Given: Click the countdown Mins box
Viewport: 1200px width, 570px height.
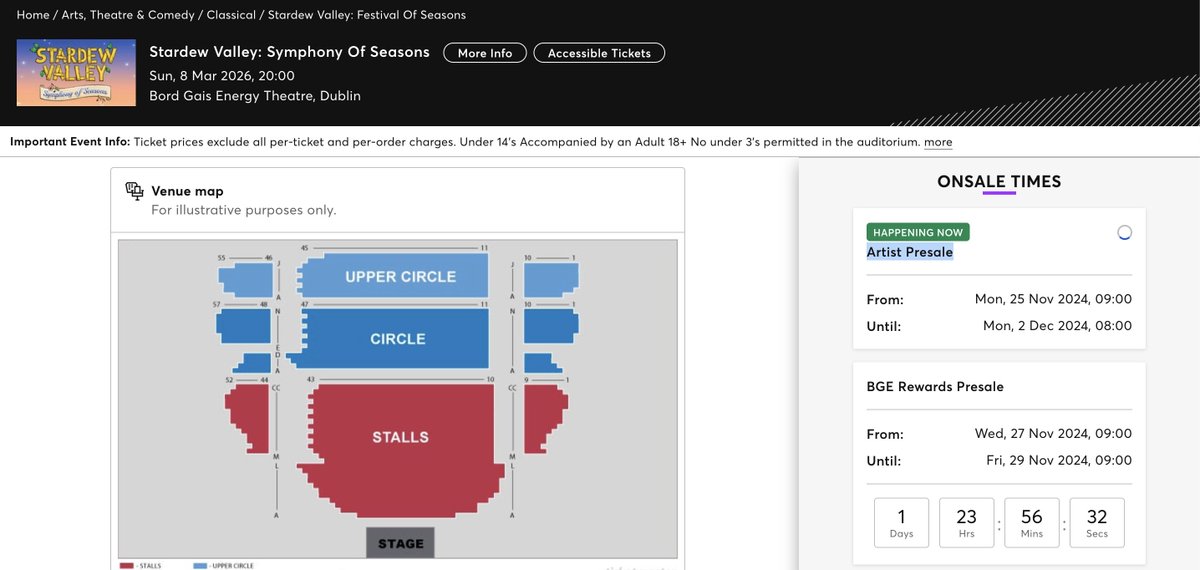Looking at the screenshot, I should click(x=1031, y=523).
